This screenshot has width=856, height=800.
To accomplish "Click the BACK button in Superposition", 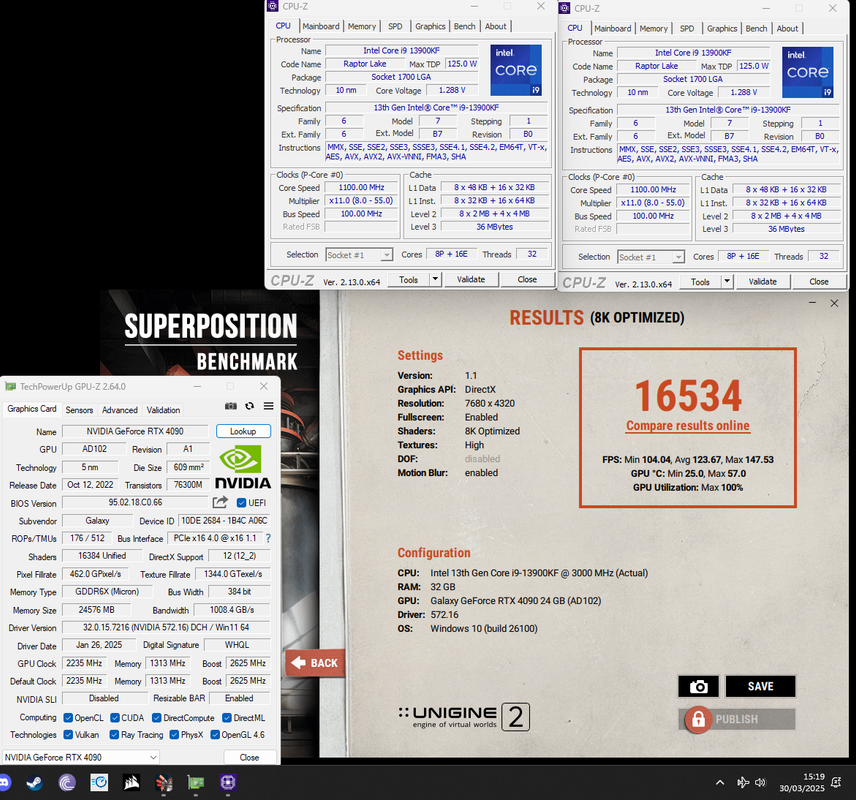I will [x=315, y=663].
